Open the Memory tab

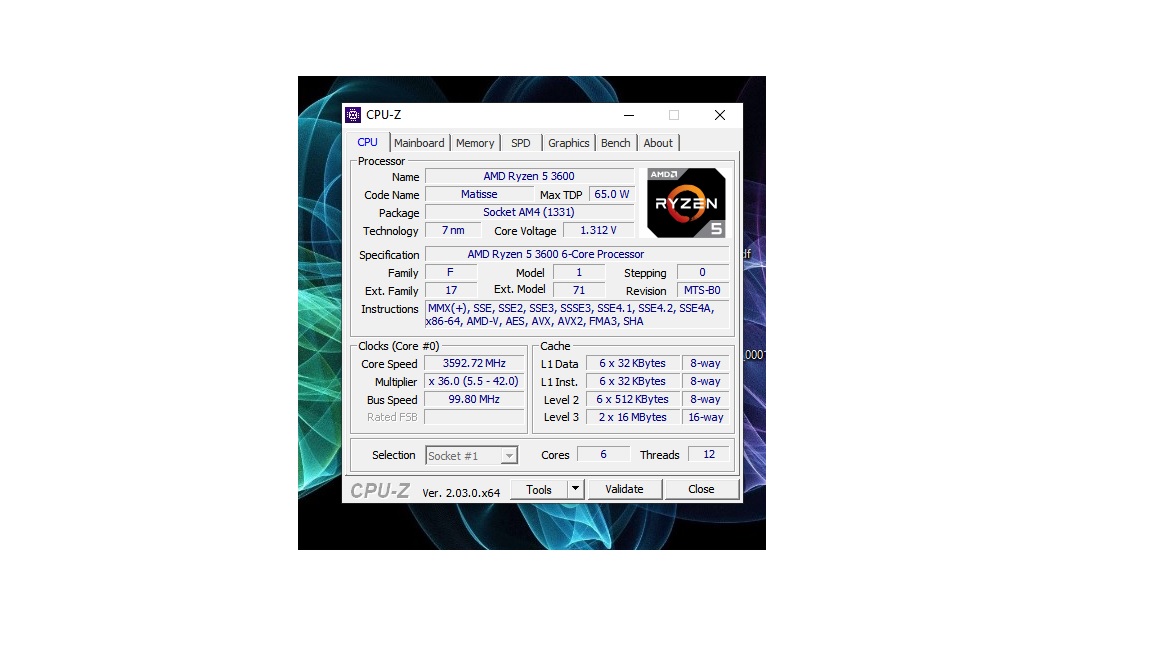pos(475,143)
